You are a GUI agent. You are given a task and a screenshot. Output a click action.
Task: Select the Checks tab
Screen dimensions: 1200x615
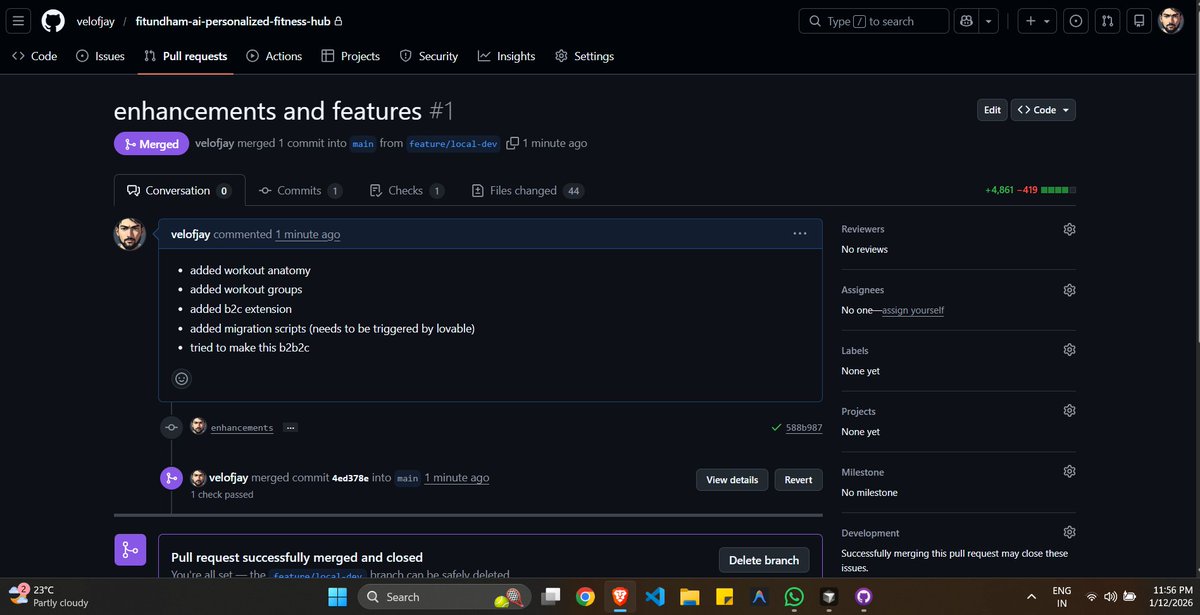[x=406, y=190]
